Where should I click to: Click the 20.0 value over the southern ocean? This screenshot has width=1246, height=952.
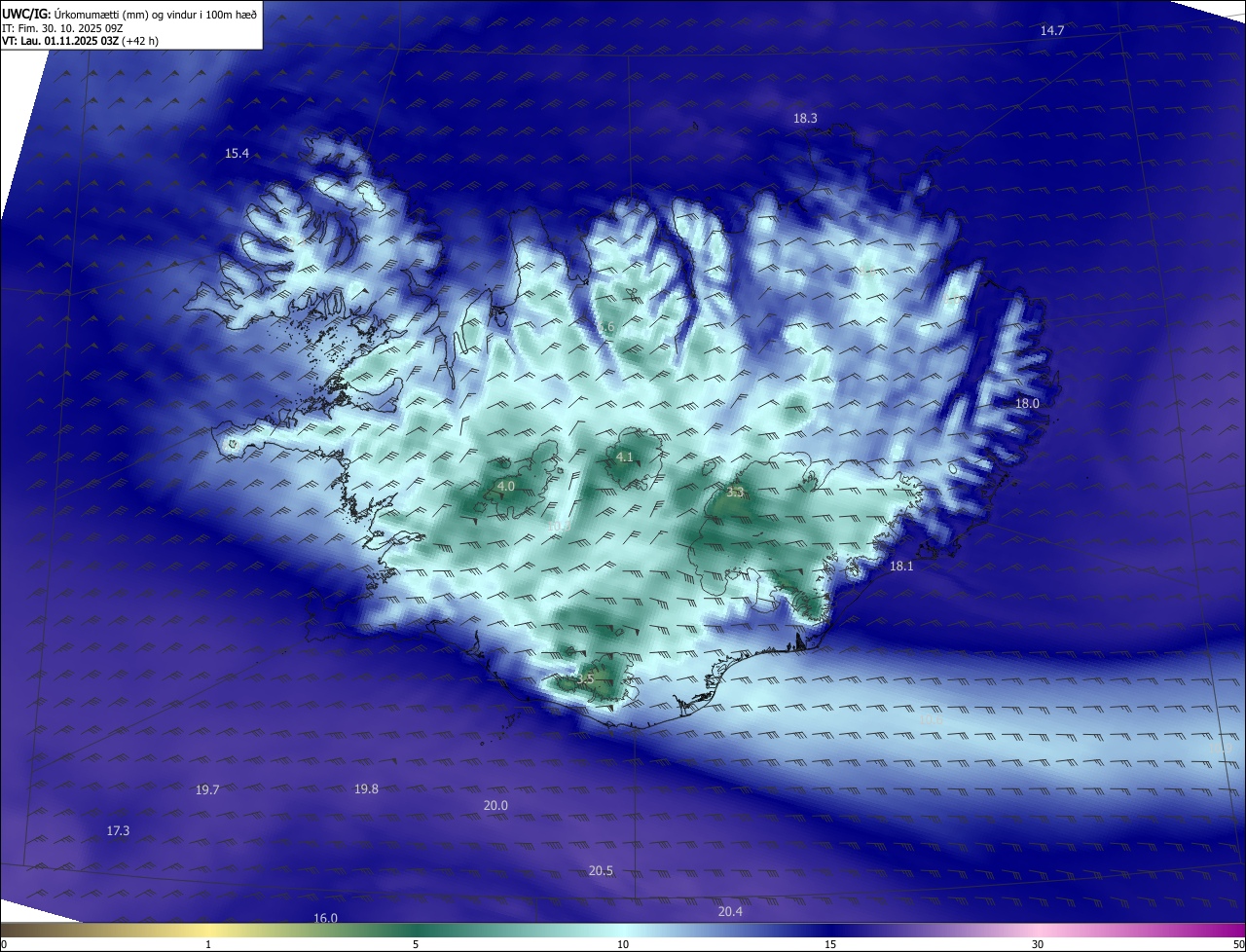pos(495,806)
